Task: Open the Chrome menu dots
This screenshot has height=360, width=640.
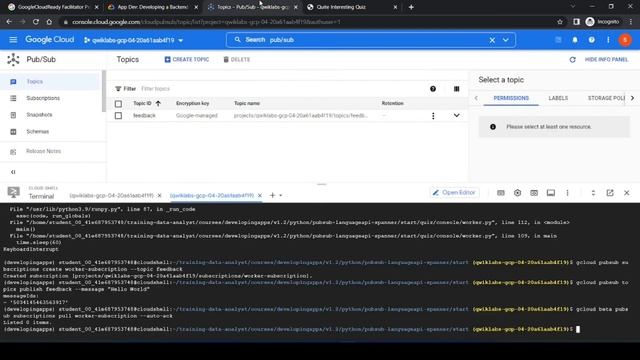Action: [631, 22]
